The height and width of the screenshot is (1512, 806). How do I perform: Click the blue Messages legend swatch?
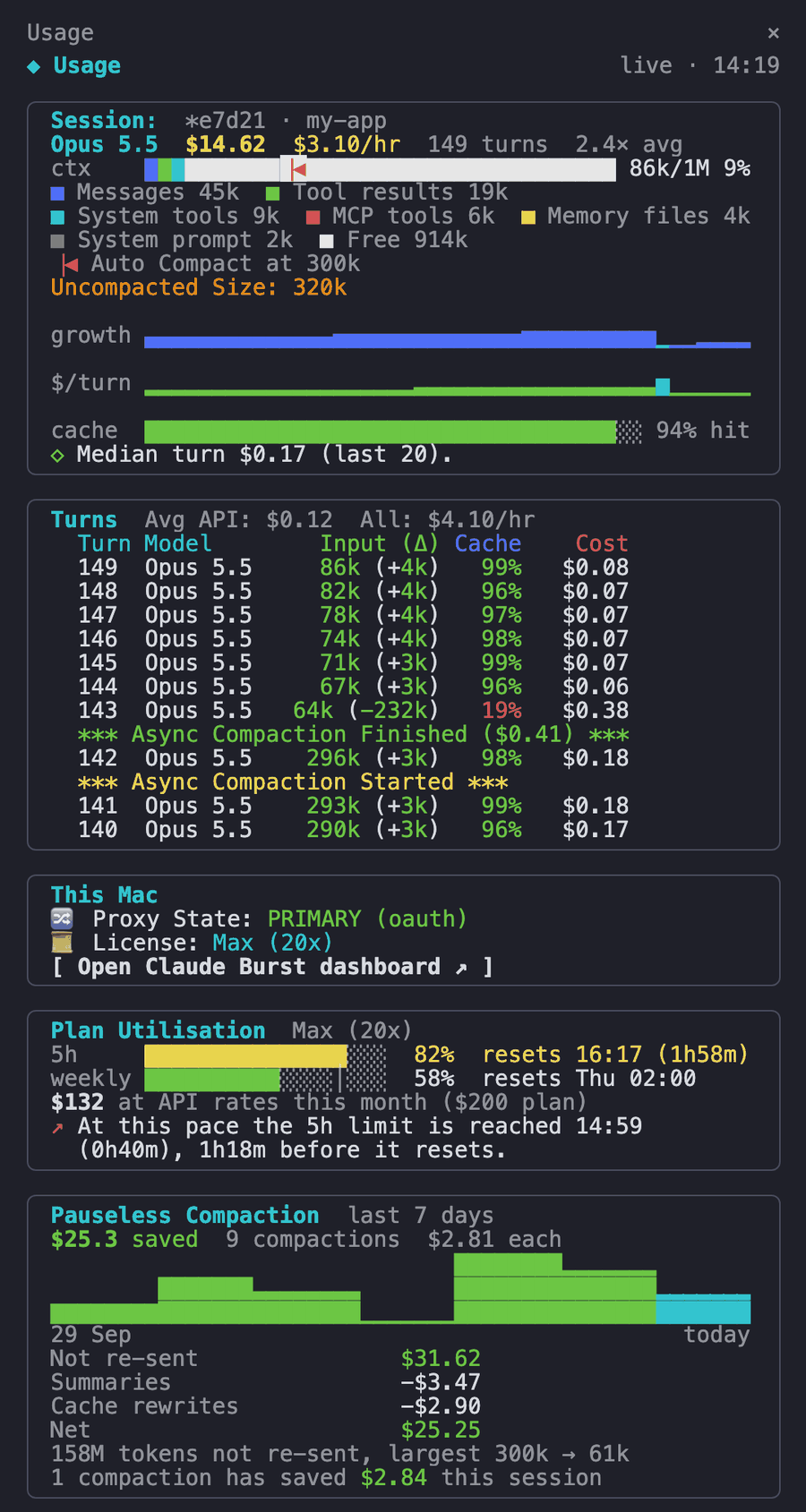pyautogui.click(x=58, y=193)
